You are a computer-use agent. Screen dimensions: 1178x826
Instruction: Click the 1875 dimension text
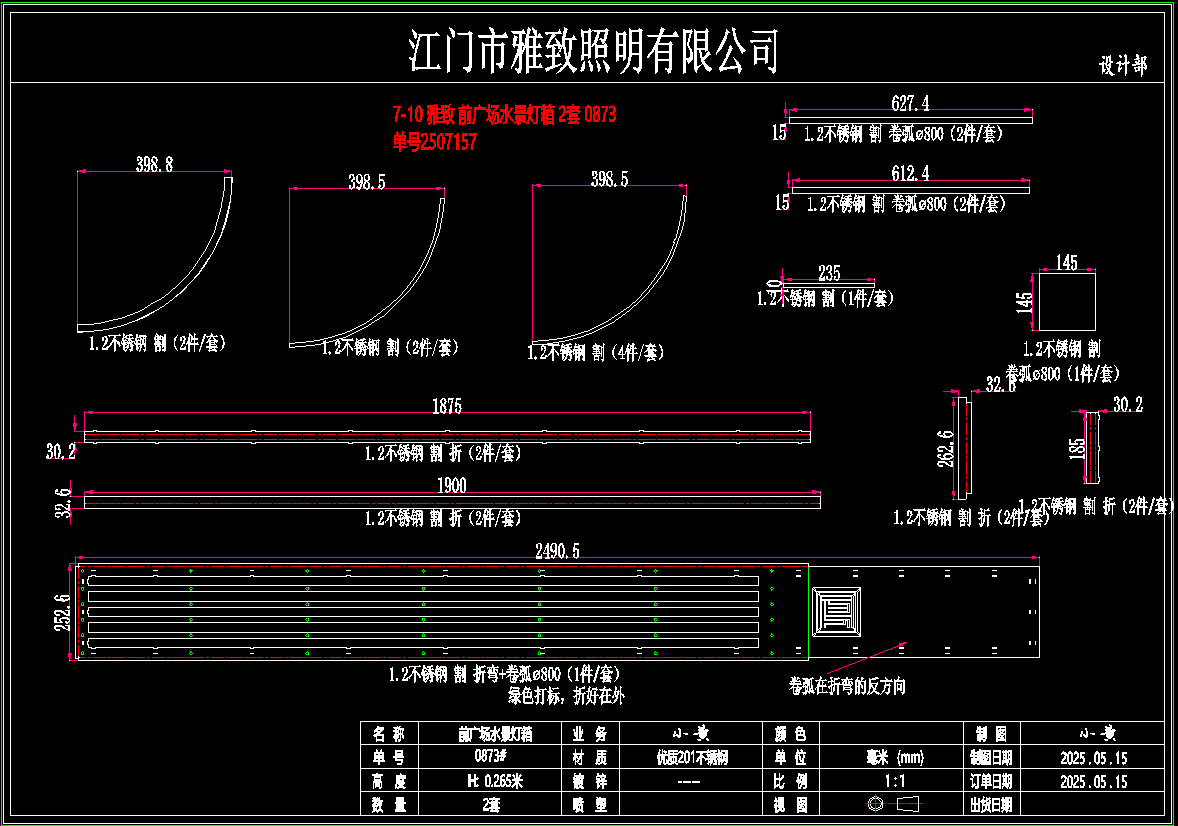[x=447, y=406]
